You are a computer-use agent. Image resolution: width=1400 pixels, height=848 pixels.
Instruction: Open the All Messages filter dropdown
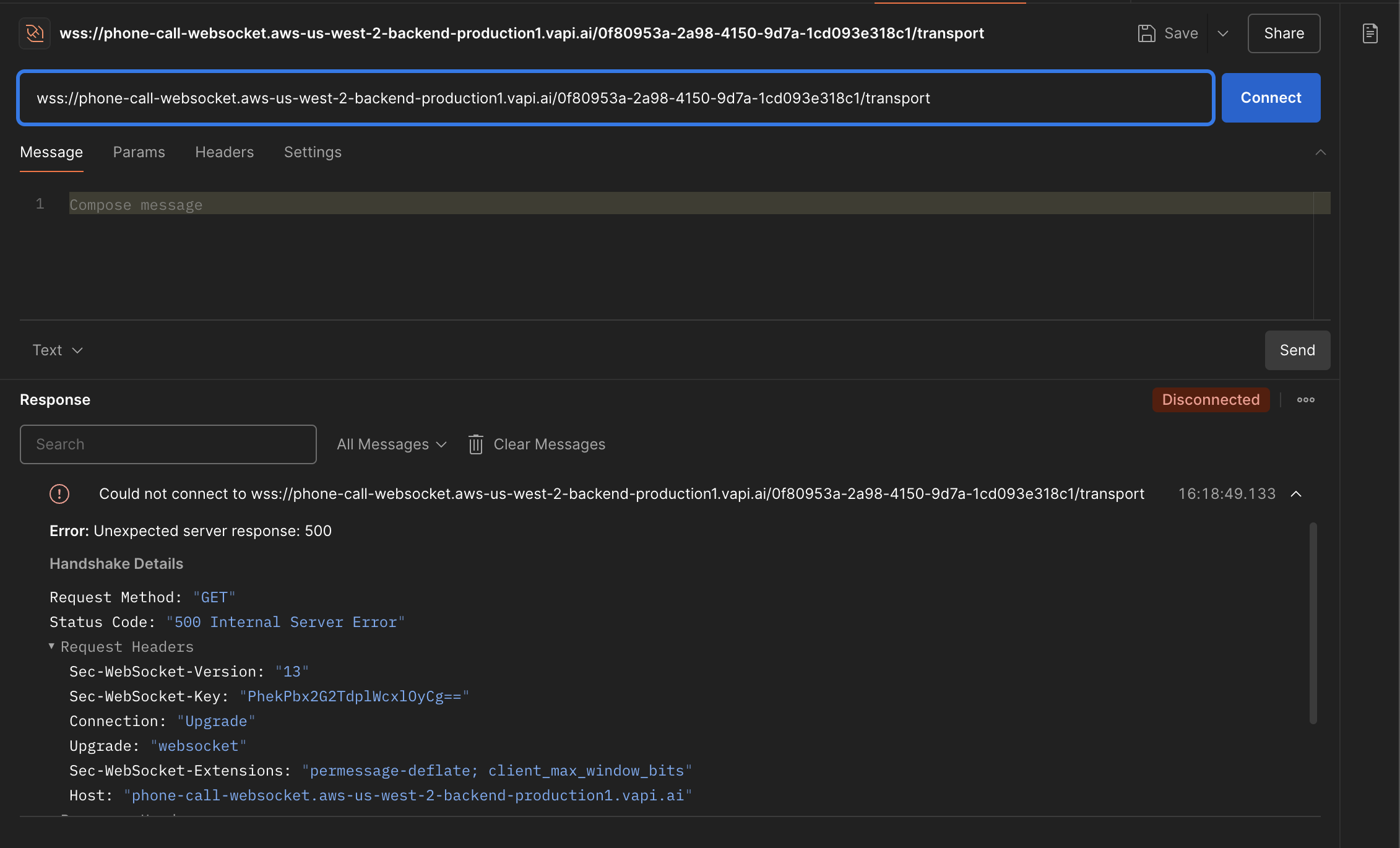(391, 444)
